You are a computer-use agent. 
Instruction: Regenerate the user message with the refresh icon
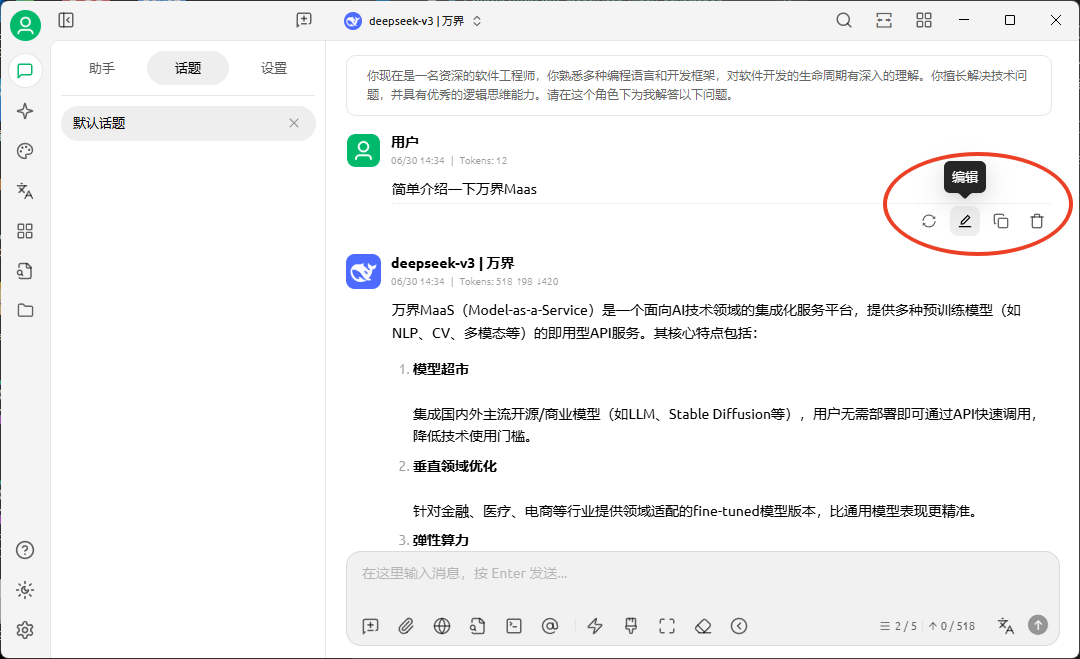coord(929,221)
